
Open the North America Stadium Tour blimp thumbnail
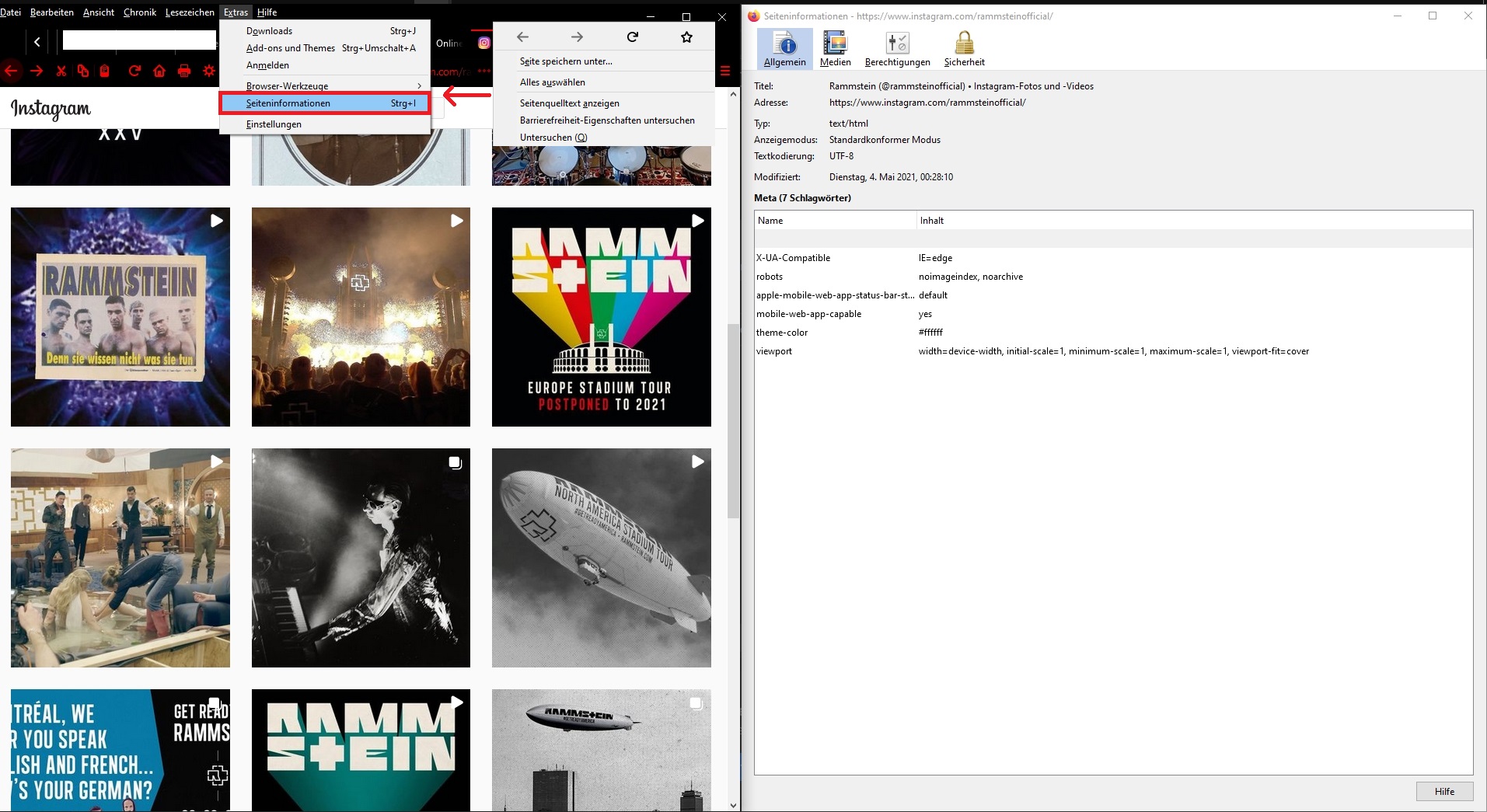[602, 558]
